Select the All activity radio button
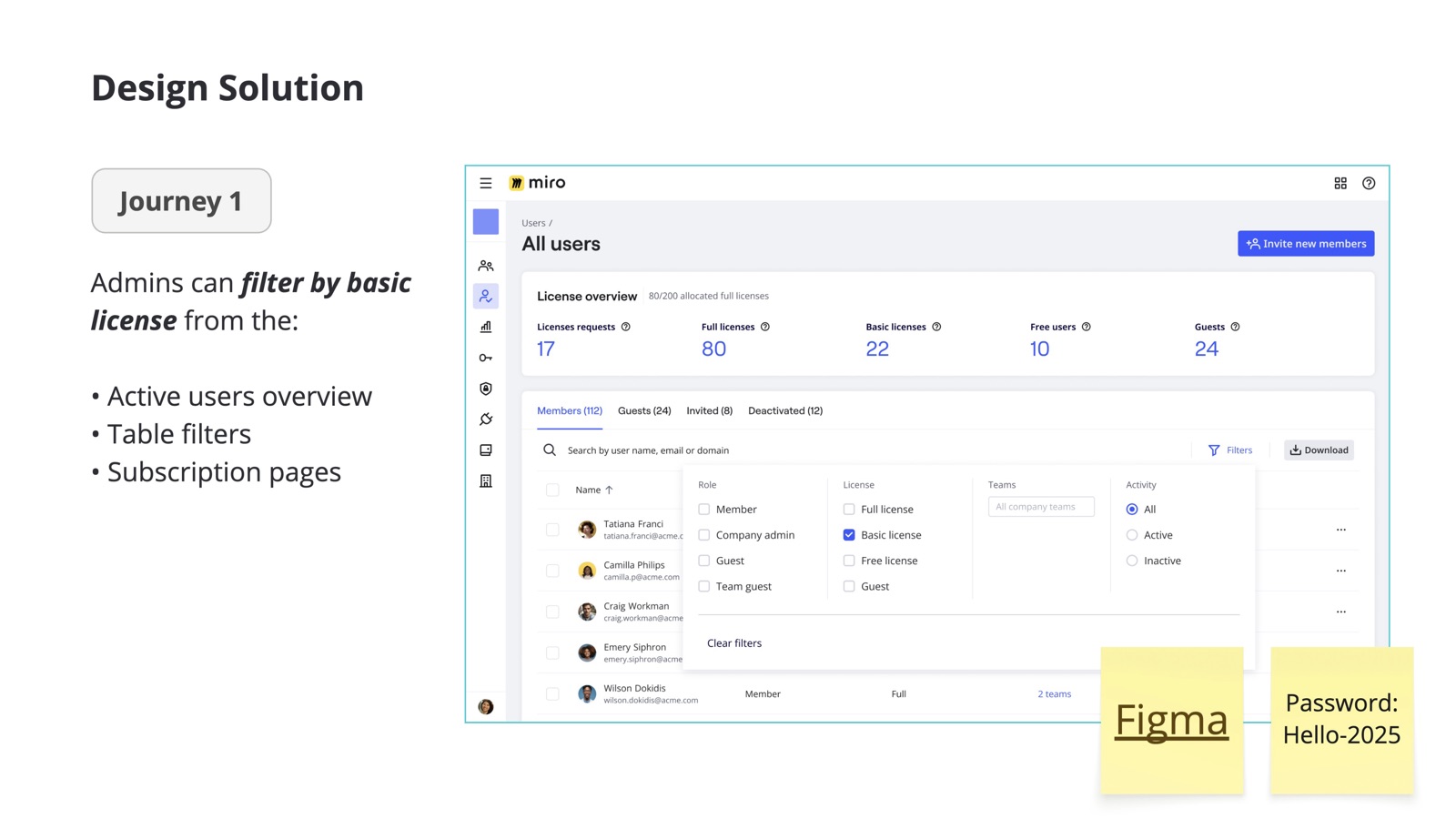 click(x=1132, y=510)
